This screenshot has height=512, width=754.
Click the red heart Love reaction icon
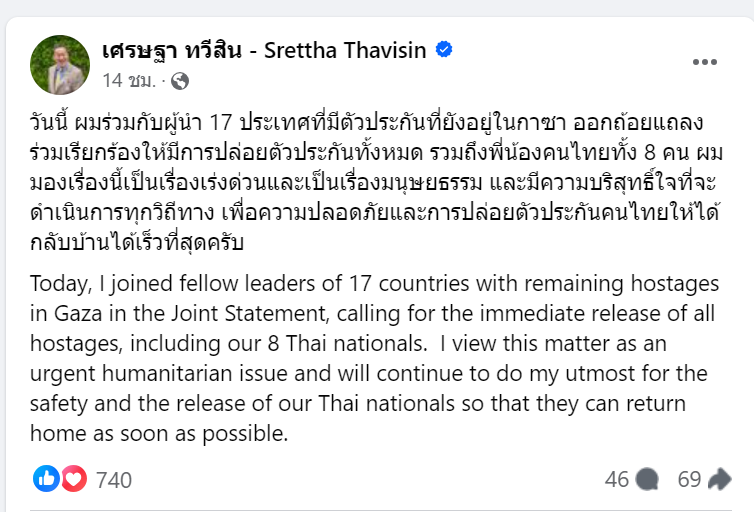[74, 479]
